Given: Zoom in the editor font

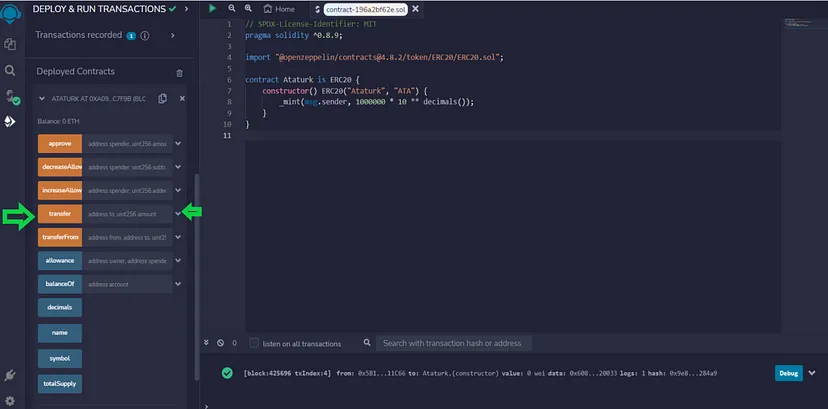Looking at the screenshot, I should pyautogui.click(x=247, y=8).
